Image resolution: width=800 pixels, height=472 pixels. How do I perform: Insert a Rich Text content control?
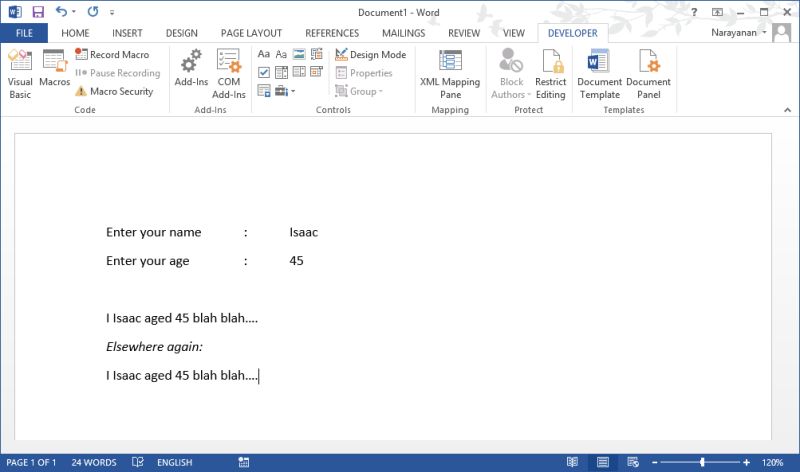pyautogui.click(x=264, y=54)
